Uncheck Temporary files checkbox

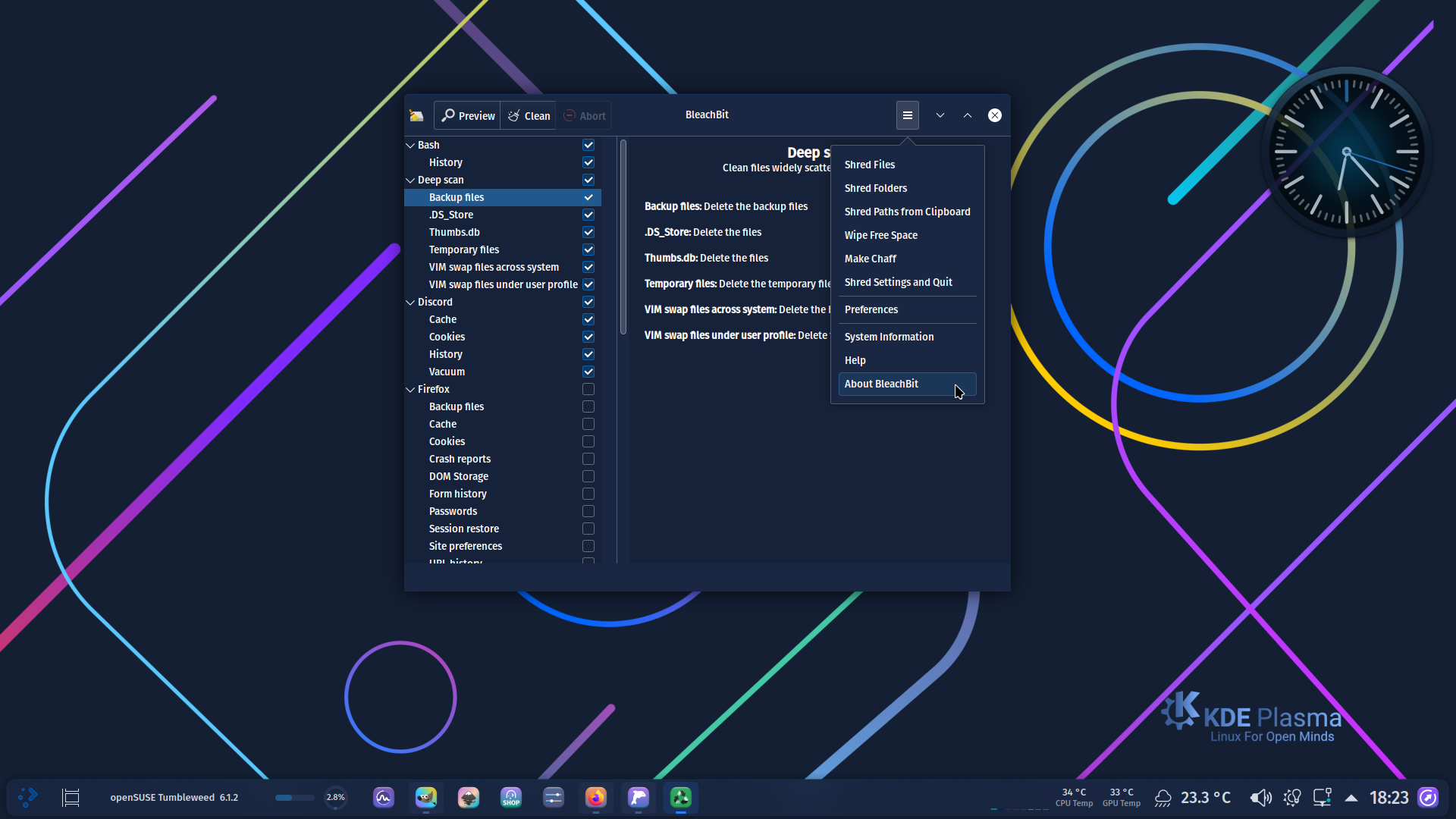[588, 249]
